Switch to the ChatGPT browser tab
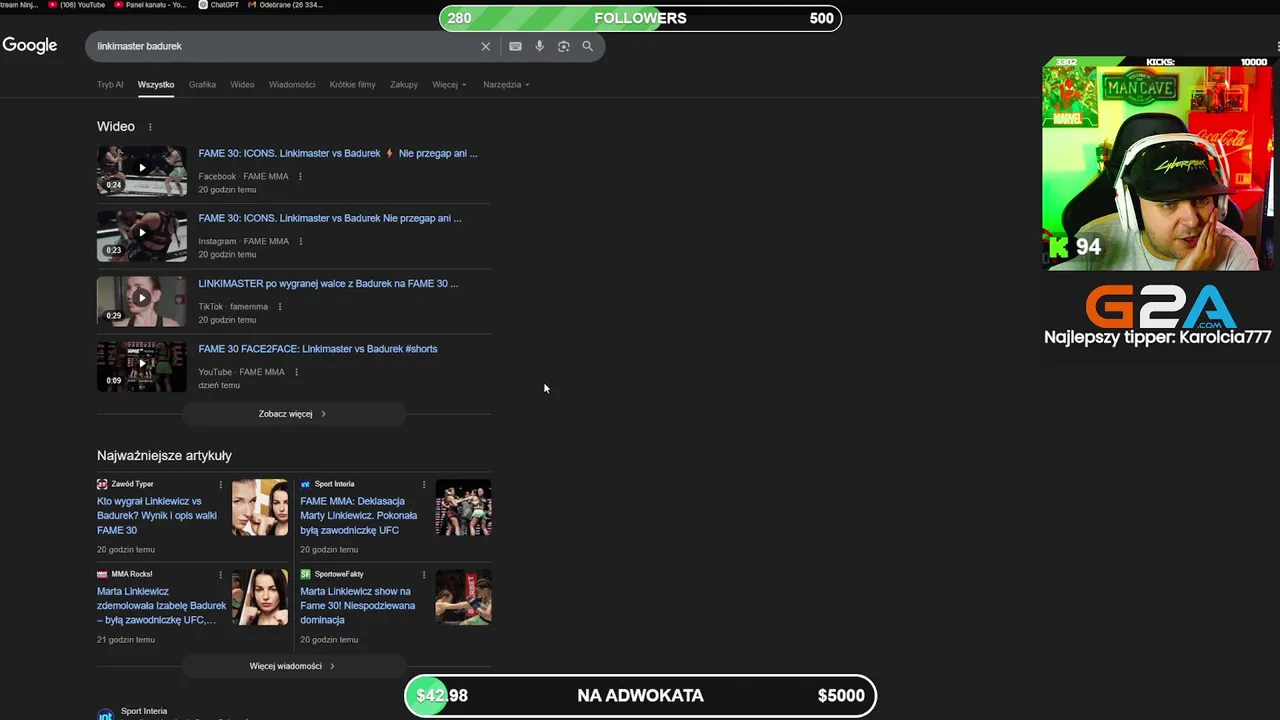Viewport: 1280px width, 720px height. pyautogui.click(x=219, y=5)
